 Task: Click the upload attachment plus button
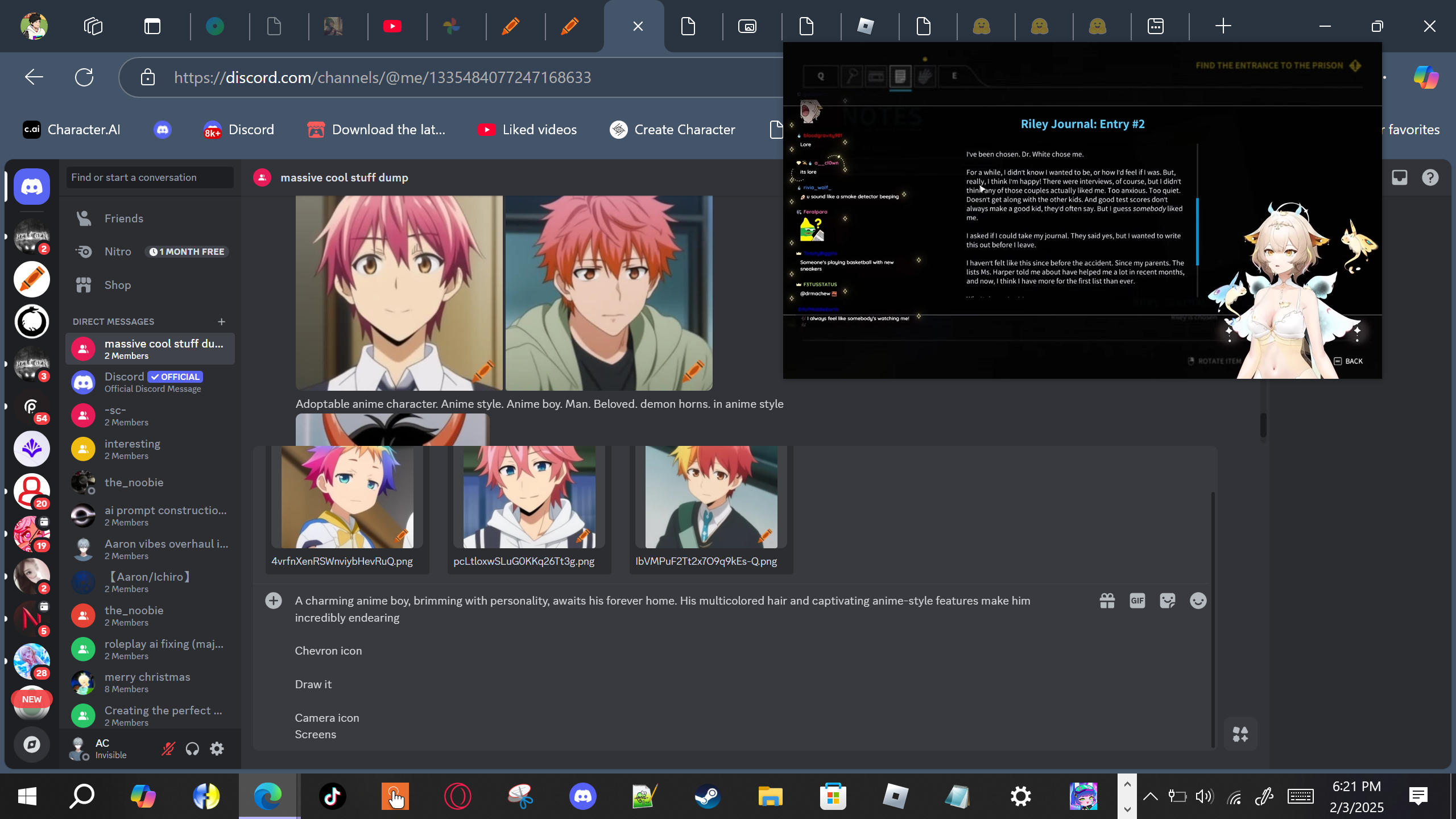point(274,601)
